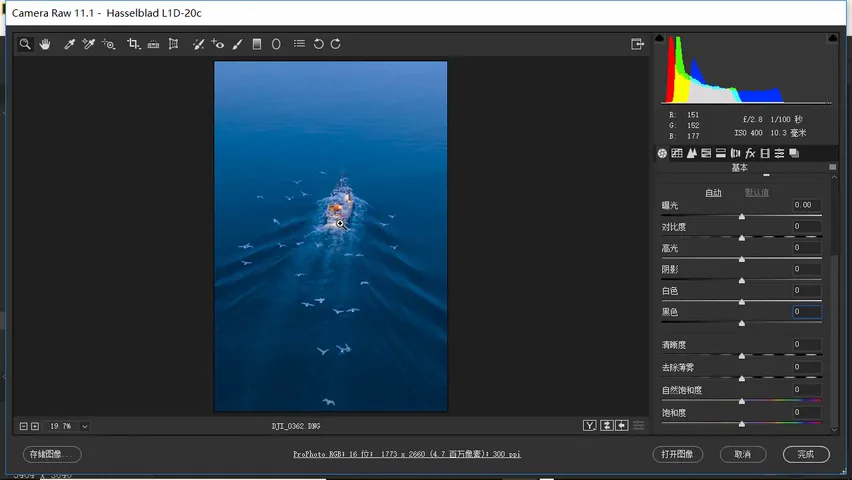
Task: Swap before and after settings
Action: tap(607, 426)
